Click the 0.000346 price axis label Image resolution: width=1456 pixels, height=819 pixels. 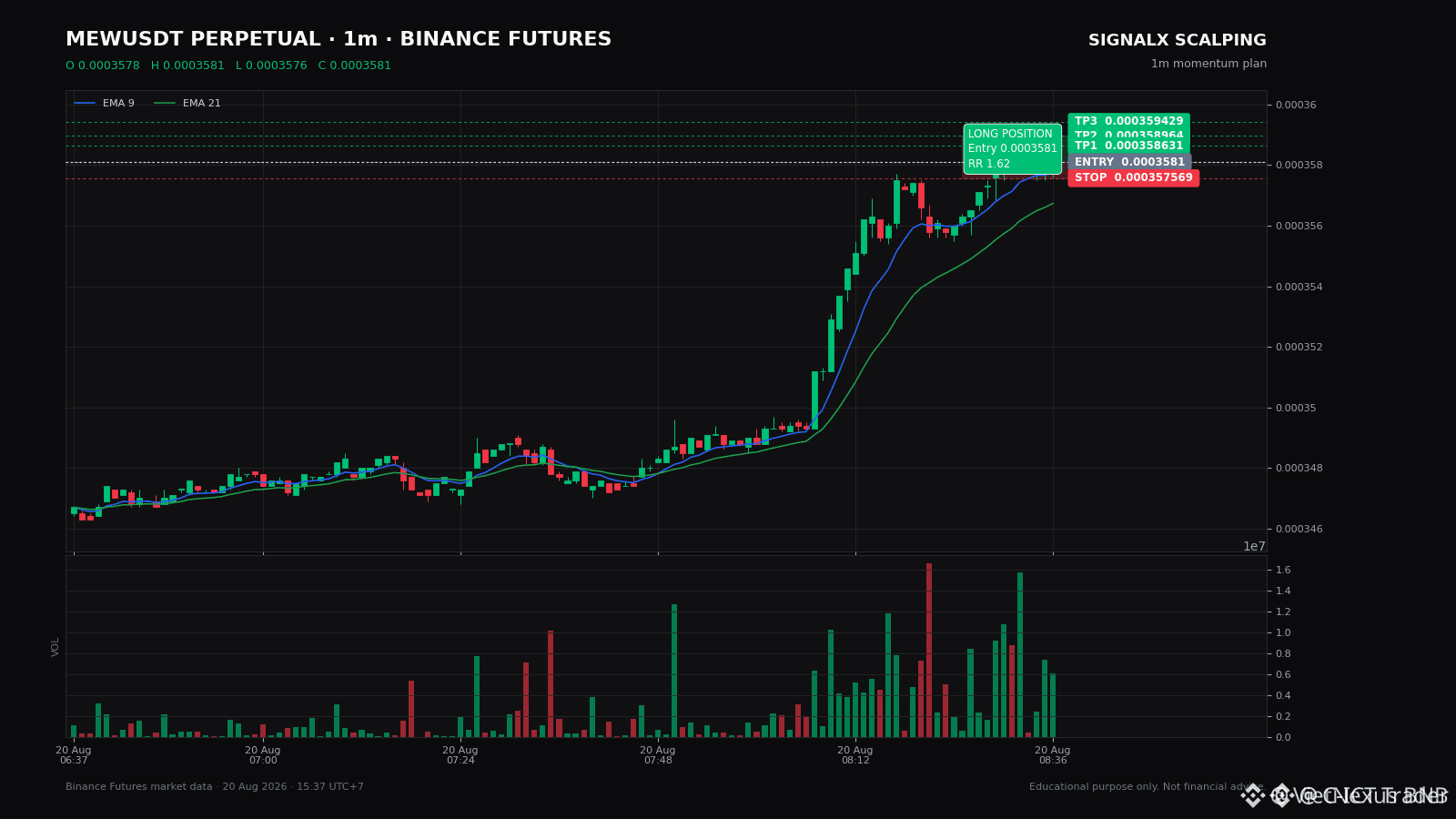tap(1299, 529)
